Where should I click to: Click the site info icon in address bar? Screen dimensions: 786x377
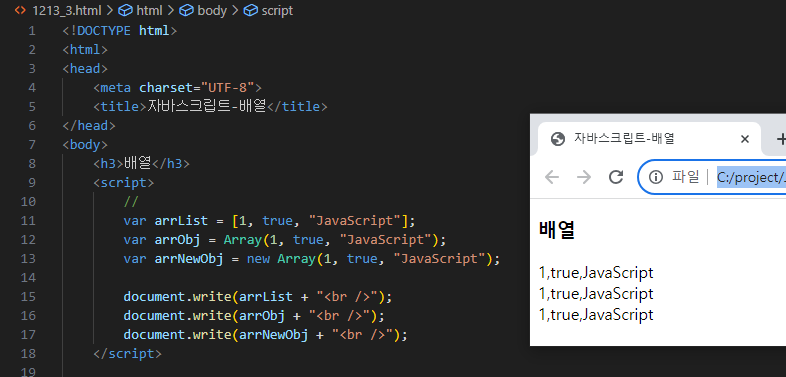[656, 177]
